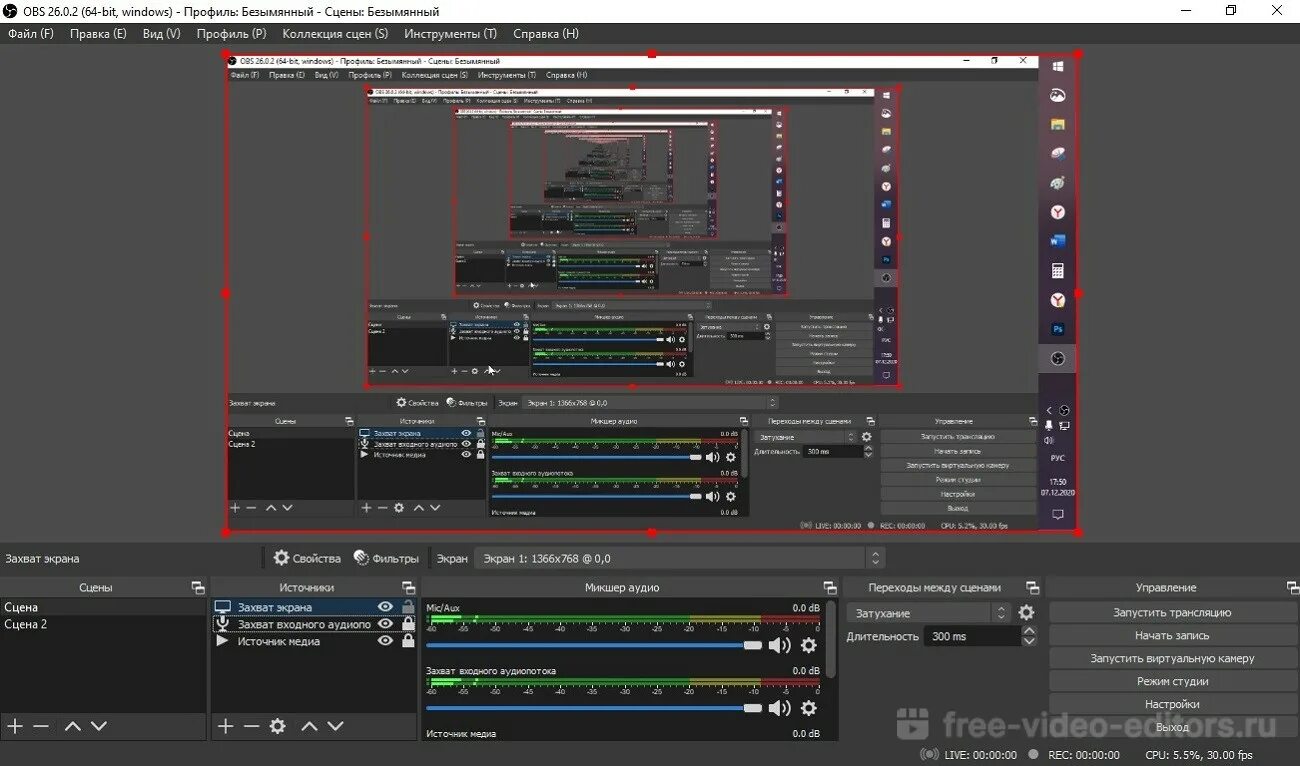Image resolution: width=1300 pixels, height=766 pixels.
Task: Hide the Захват входного аудиопо source
Action: pyautogui.click(x=385, y=624)
